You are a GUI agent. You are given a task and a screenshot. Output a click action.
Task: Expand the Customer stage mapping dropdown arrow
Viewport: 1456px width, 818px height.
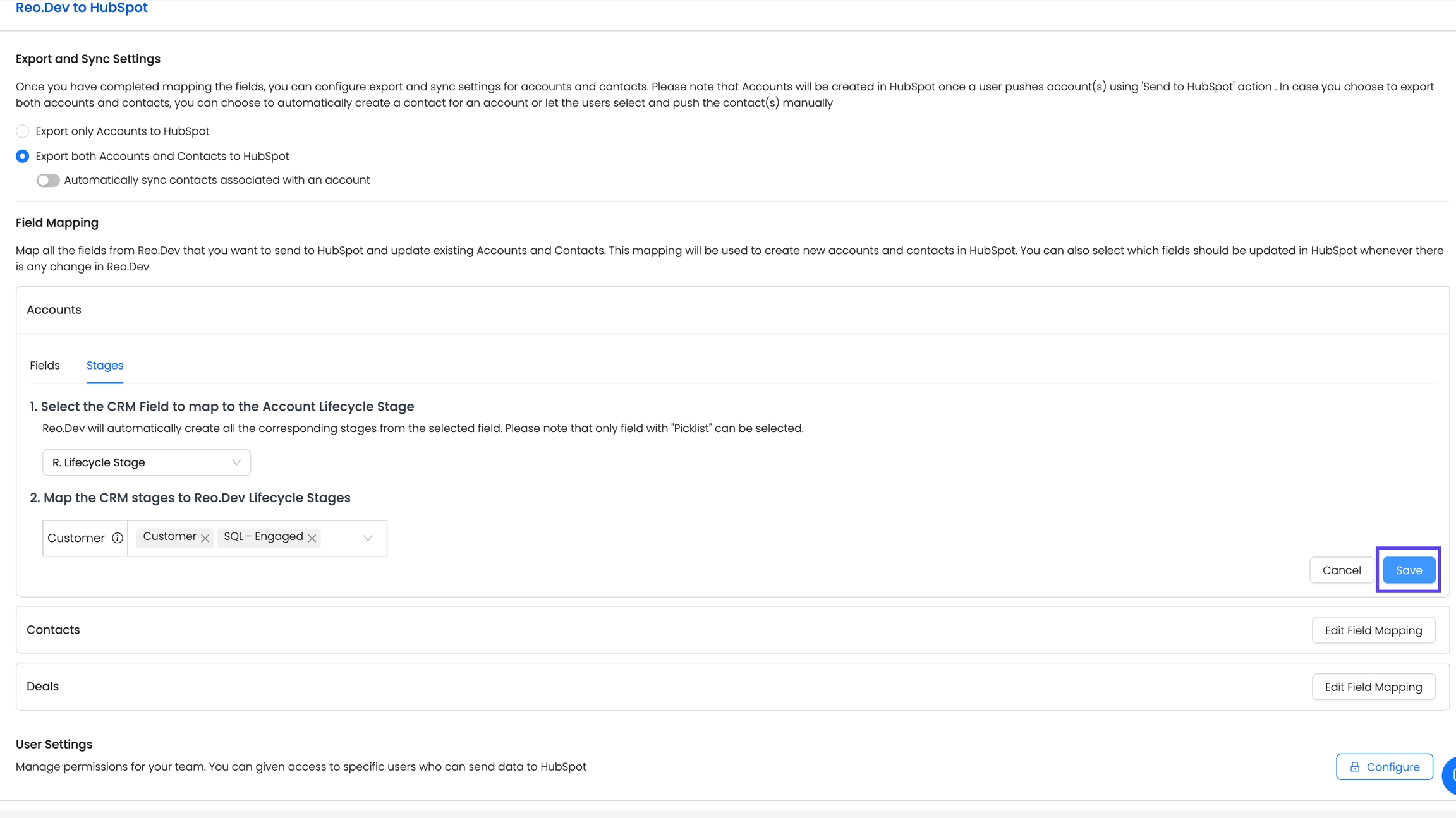tap(368, 538)
